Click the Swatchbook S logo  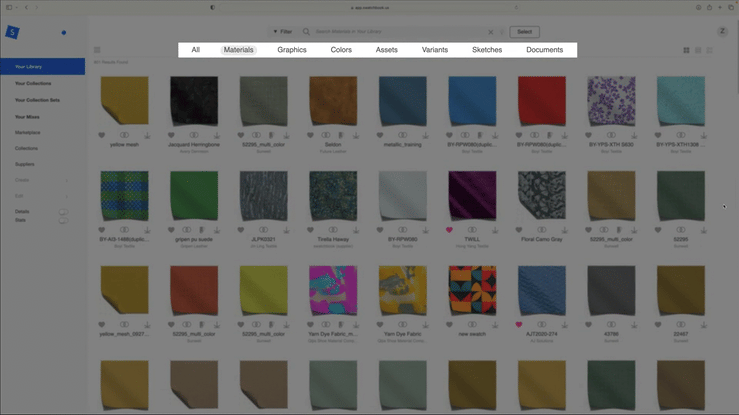click(x=12, y=32)
